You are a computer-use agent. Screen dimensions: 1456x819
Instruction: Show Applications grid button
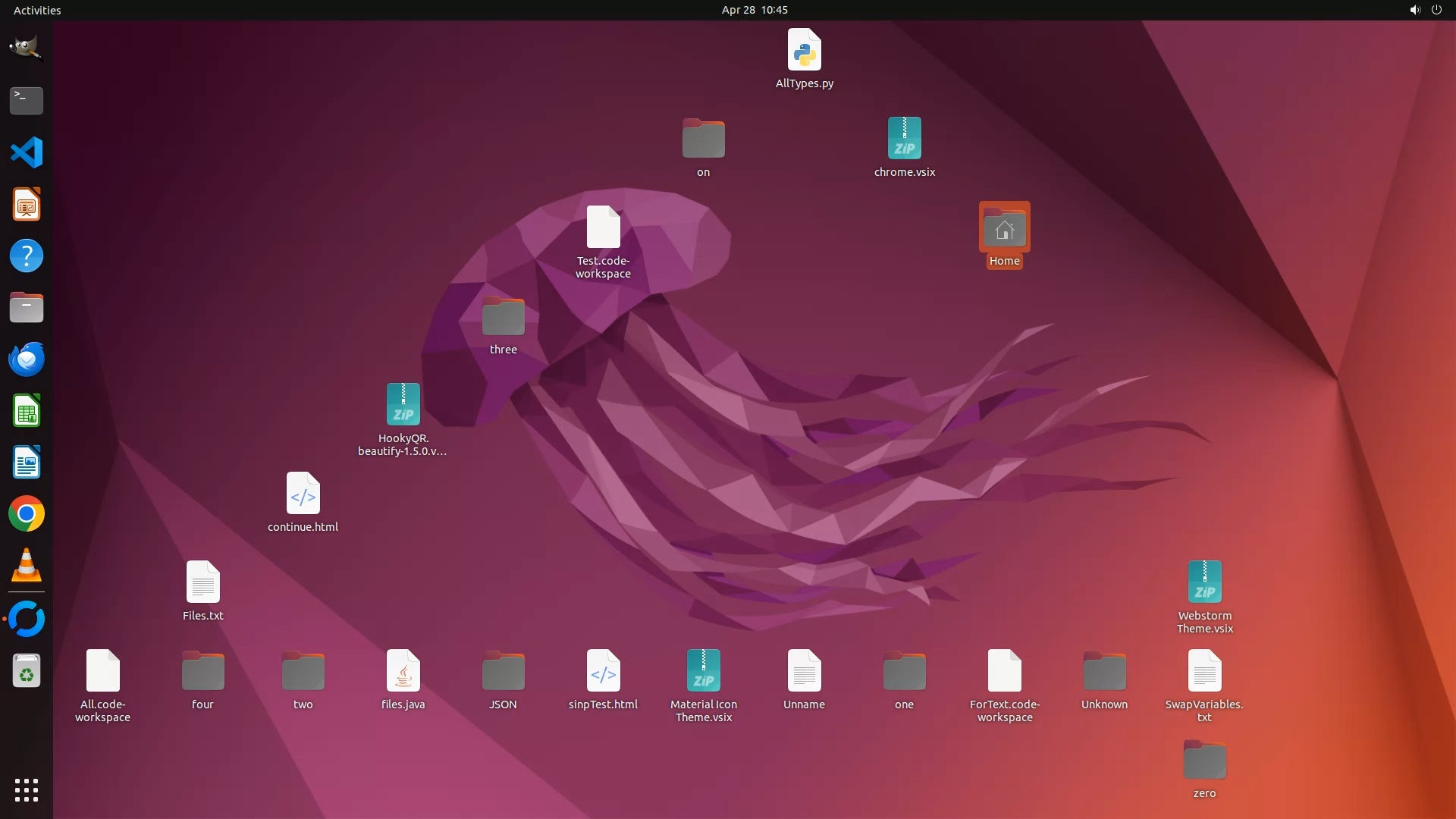coord(27,789)
